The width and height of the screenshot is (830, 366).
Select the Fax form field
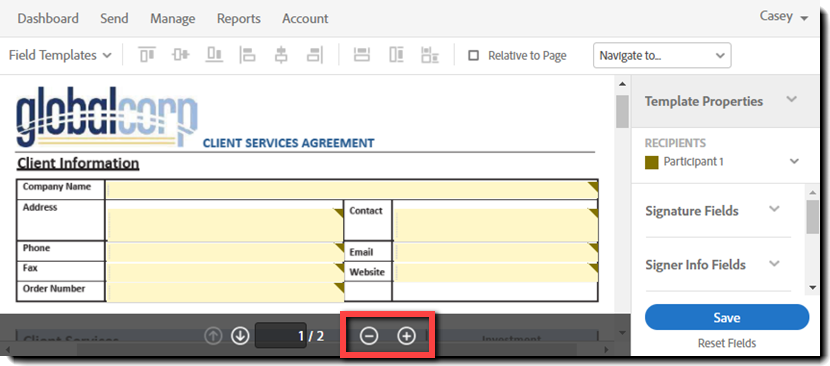click(225, 272)
